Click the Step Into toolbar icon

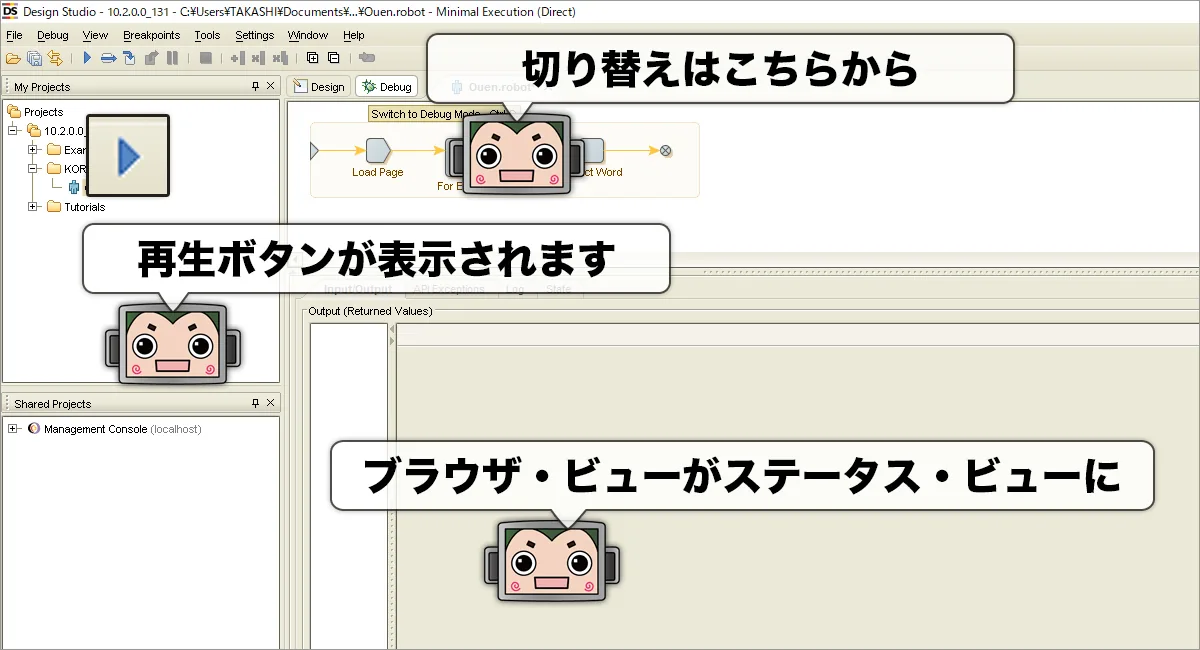point(129,58)
